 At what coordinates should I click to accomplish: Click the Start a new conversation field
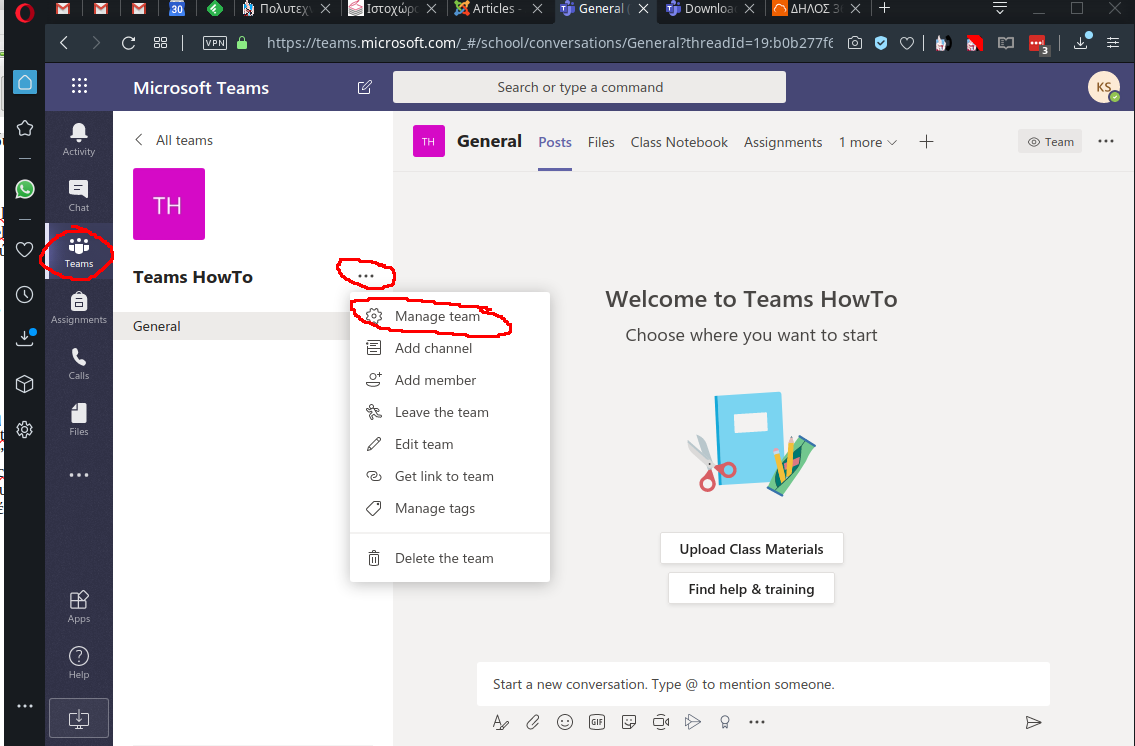tap(762, 685)
